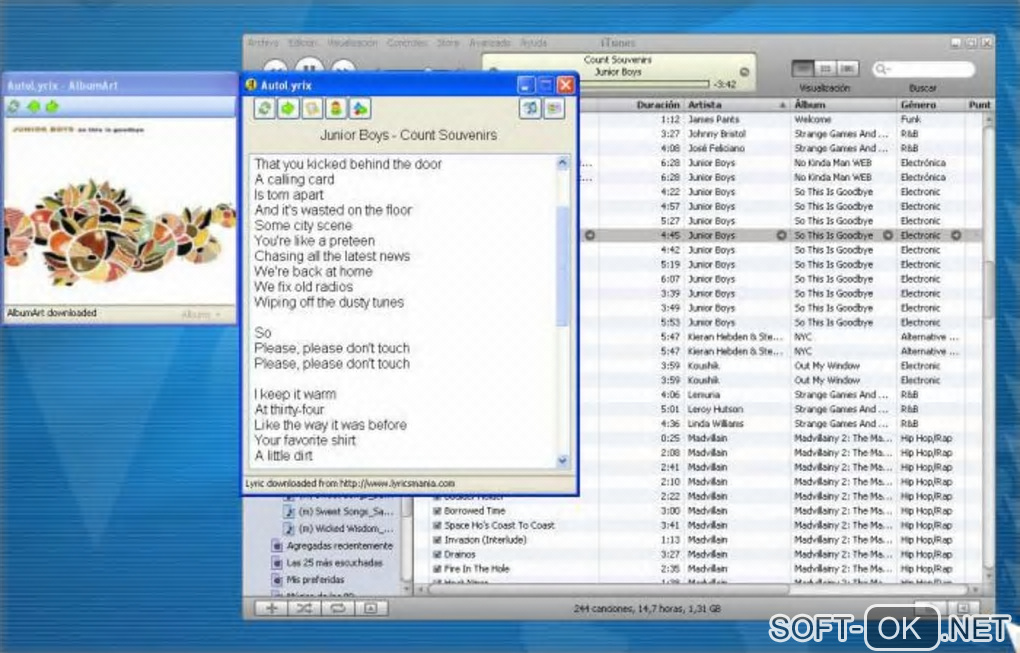The image size is (1020, 653).
Task: Uncheck the Fire In The Hole checkbox
Action: click(x=437, y=569)
